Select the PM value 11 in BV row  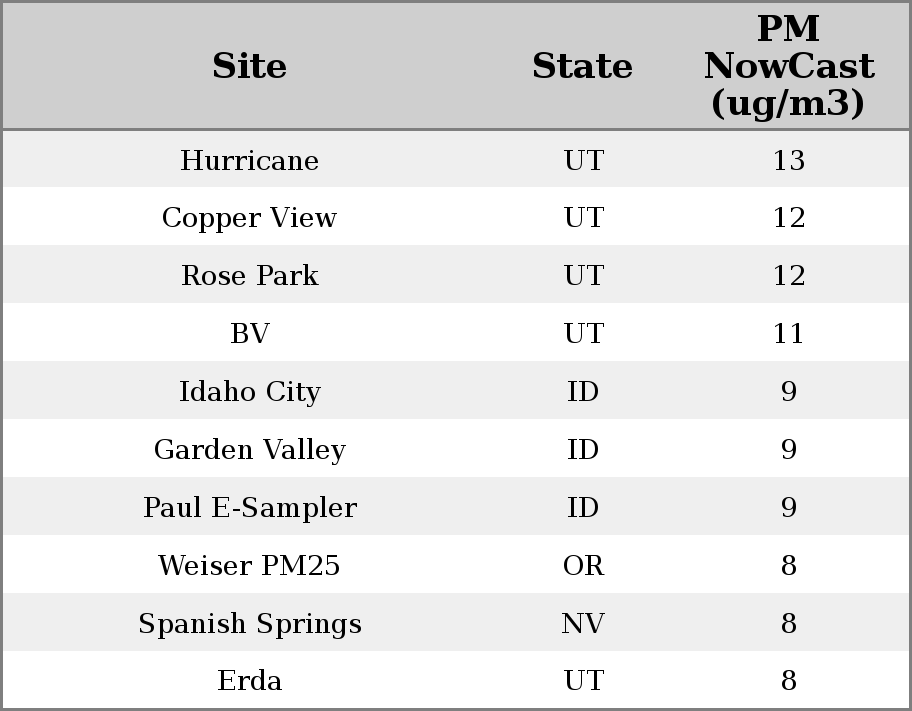(788, 334)
